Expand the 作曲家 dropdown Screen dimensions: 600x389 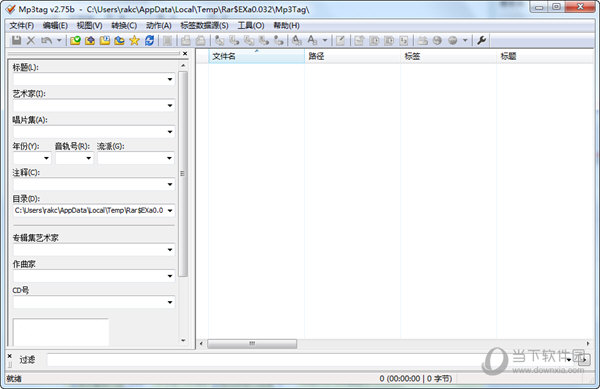[x=170, y=276]
